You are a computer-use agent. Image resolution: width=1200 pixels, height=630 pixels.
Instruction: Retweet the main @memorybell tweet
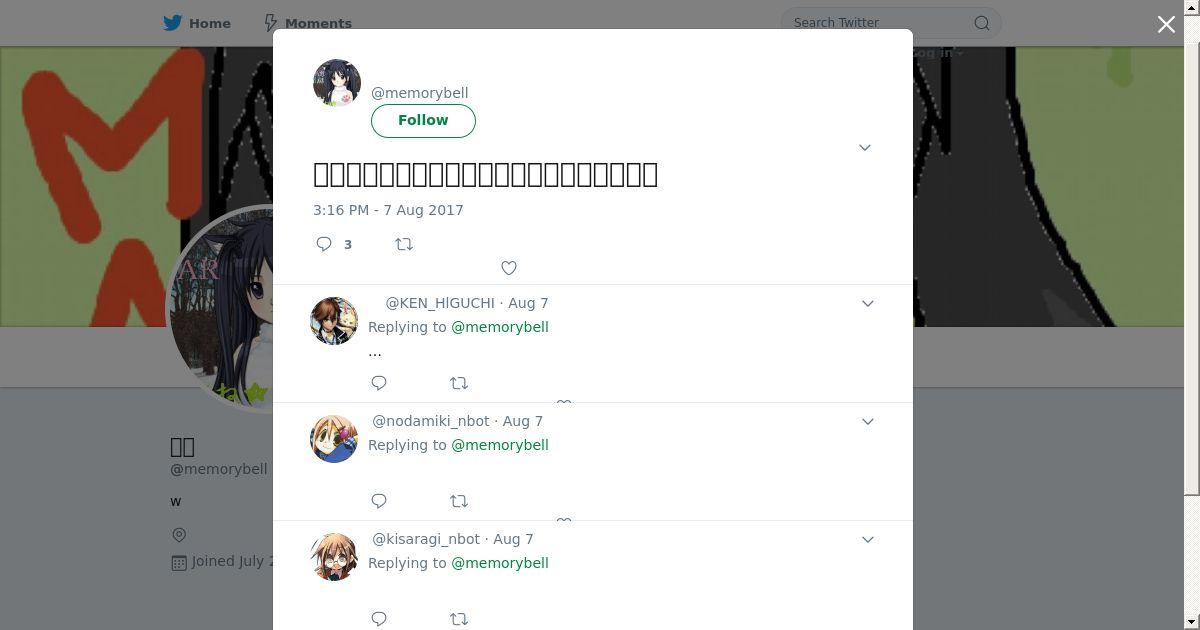pyautogui.click(x=404, y=244)
